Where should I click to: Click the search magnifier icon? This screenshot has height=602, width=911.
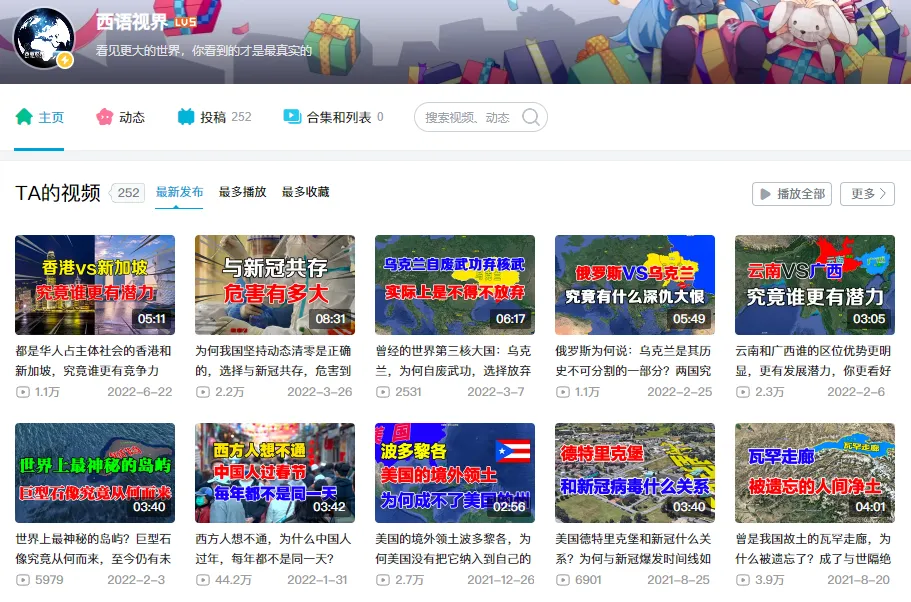click(x=531, y=117)
